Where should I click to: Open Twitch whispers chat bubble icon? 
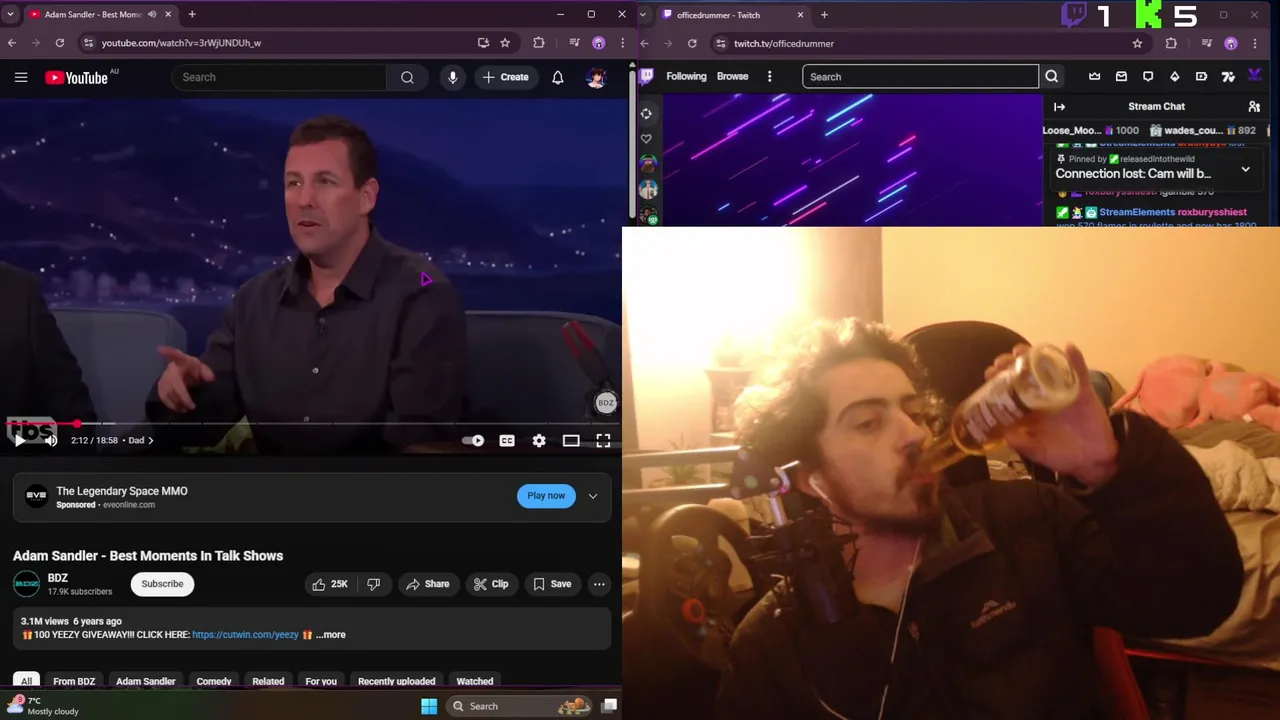point(1148,76)
